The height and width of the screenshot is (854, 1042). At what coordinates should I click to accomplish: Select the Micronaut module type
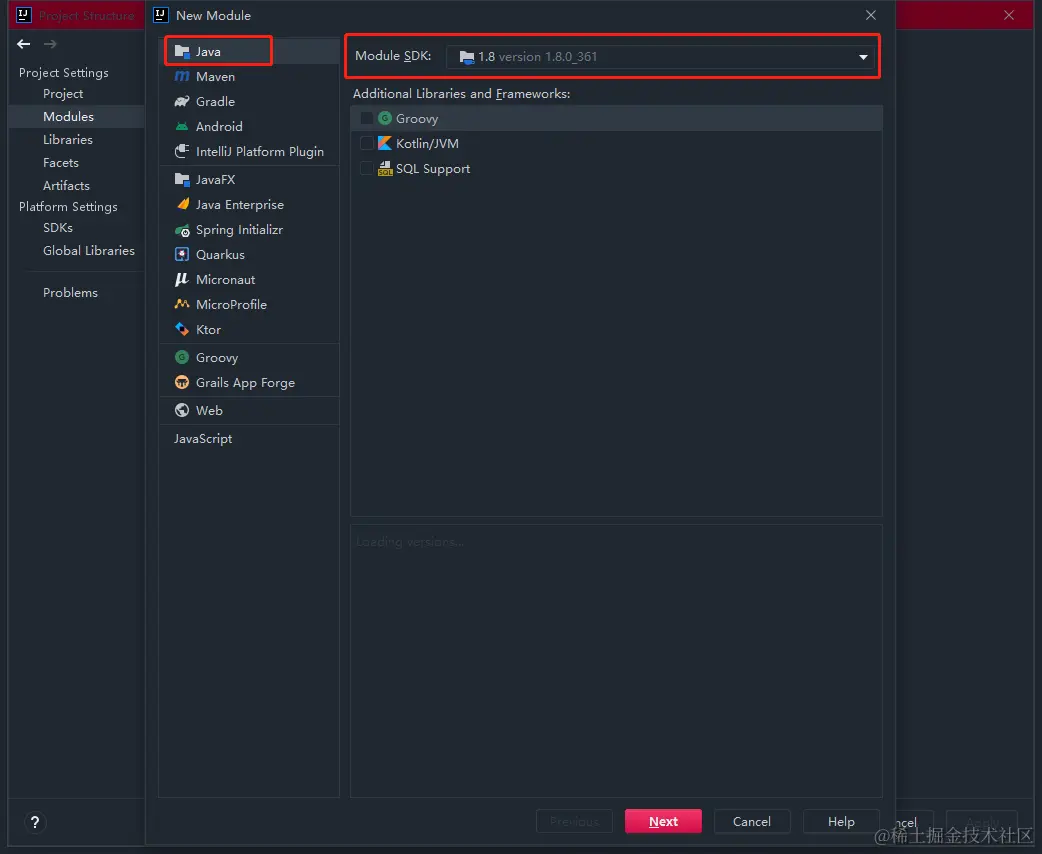tap(249, 279)
